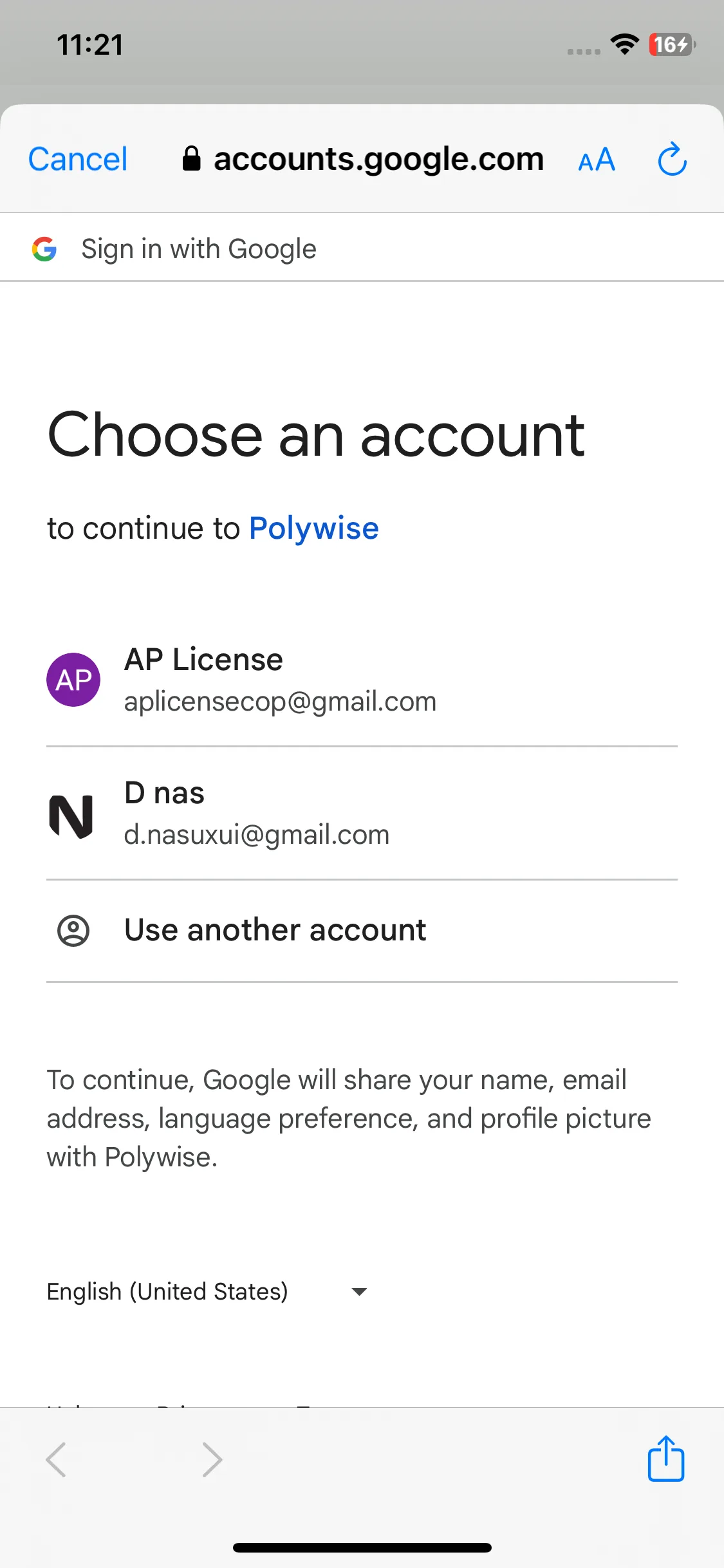This screenshot has width=724, height=1568.
Task: Open the Polywise link
Action: click(x=314, y=528)
